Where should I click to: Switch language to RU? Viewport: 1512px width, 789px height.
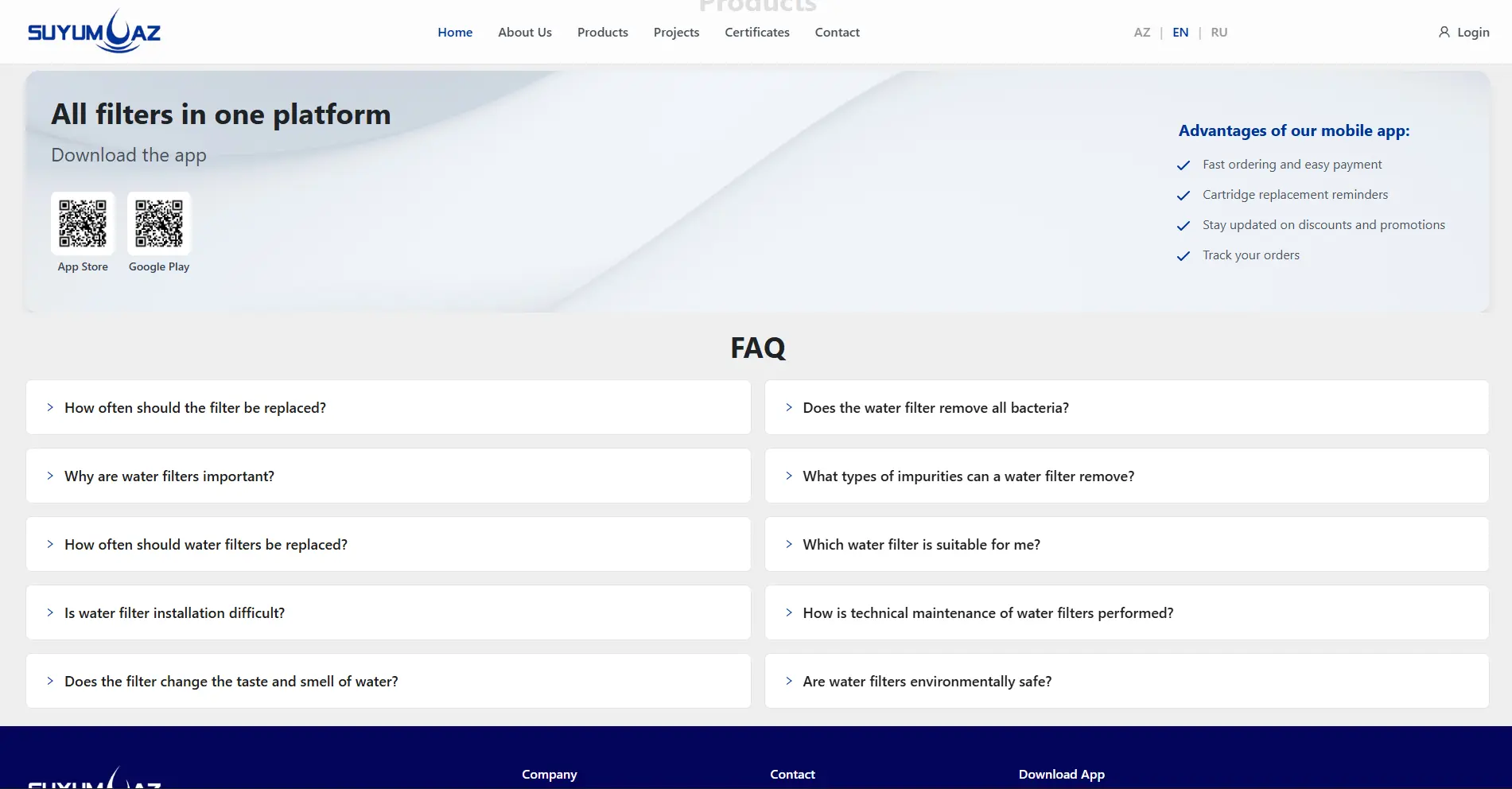click(1219, 33)
